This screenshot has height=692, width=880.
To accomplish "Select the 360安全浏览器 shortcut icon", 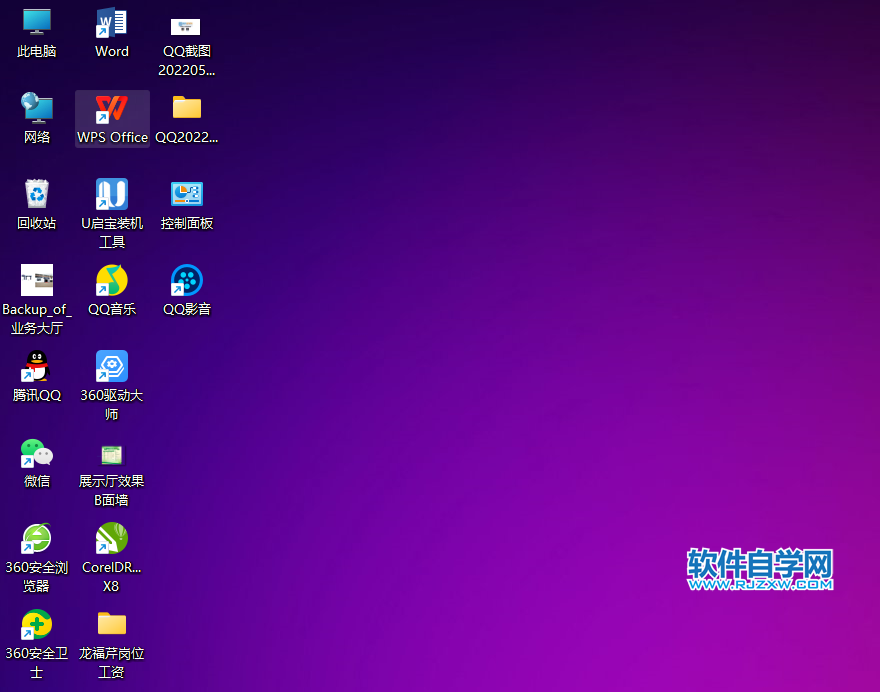I will (x=37, y=538).
